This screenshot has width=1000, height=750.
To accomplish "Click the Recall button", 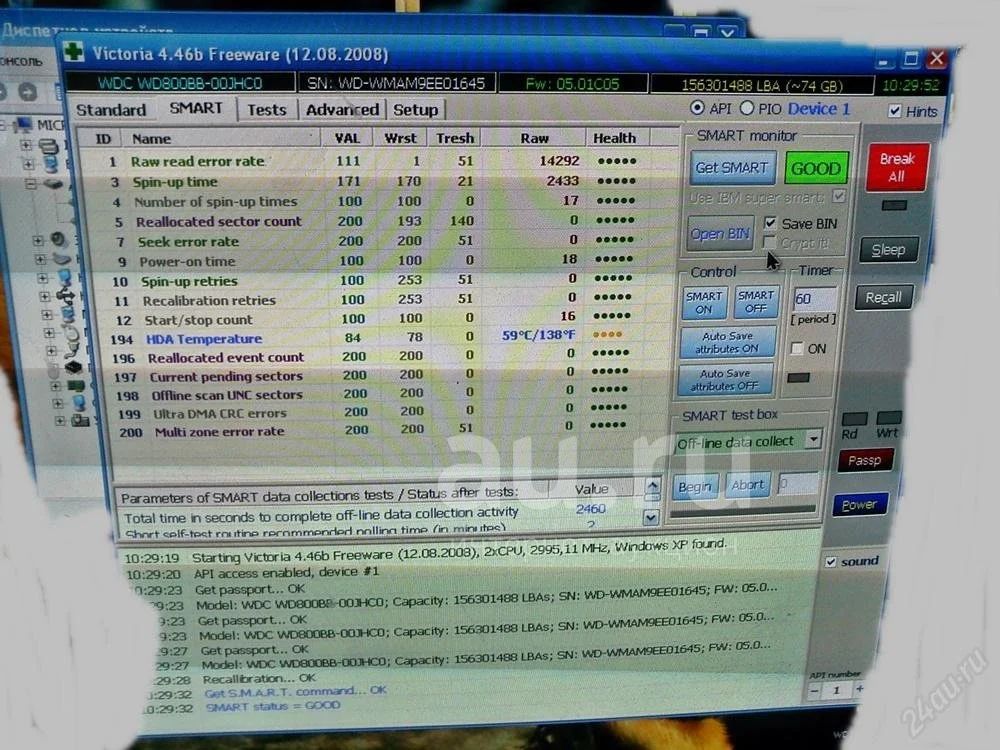I will 883,297.
